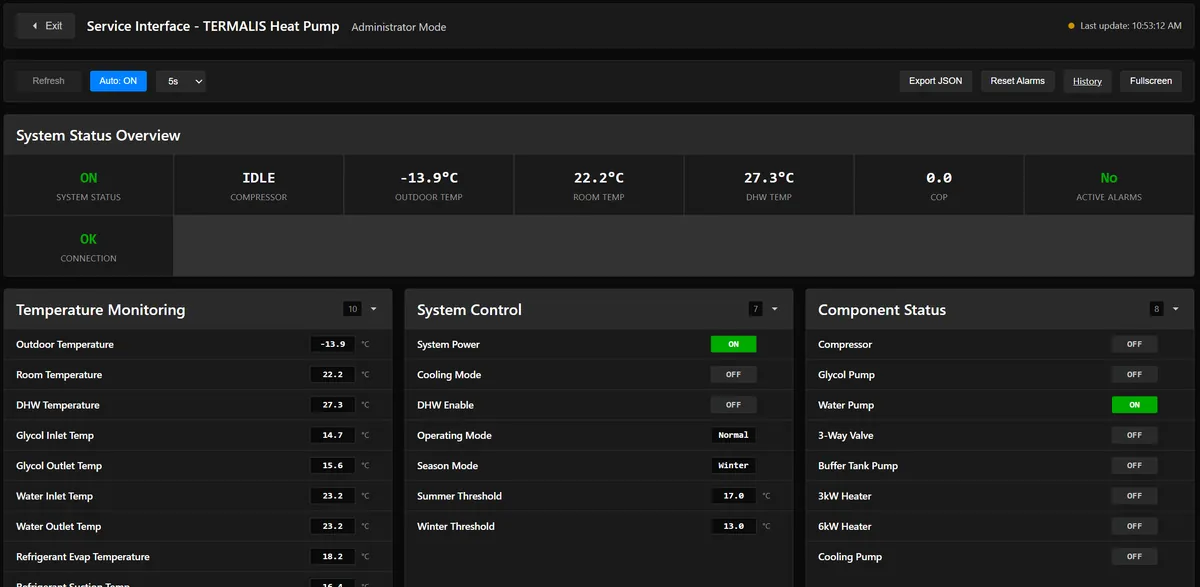The width and height of the screenshot is (1200, 587).
Task: Click the CONNECTION OK status card
Action: (x=88, y=246)
